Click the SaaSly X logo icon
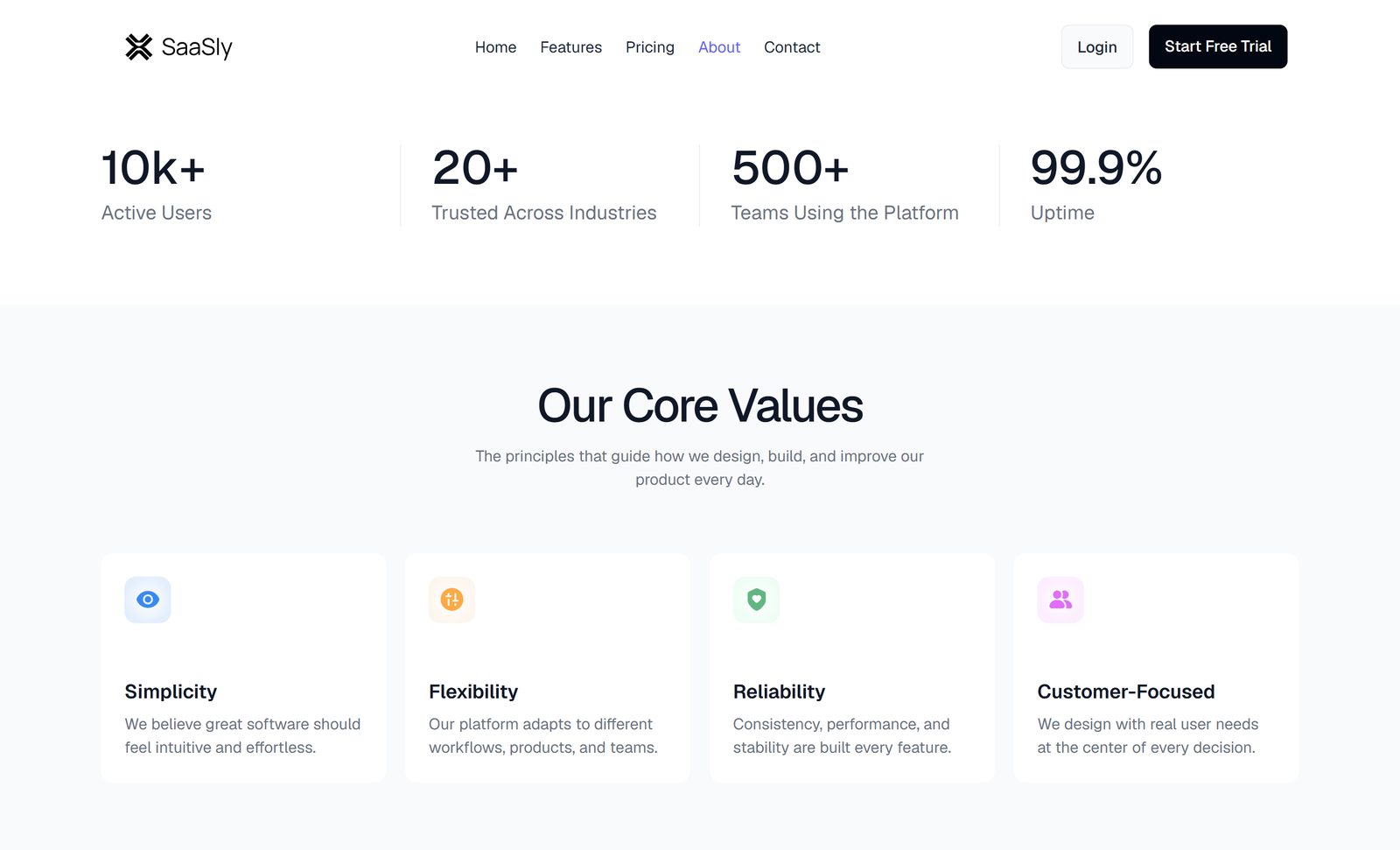 [138, 47]
